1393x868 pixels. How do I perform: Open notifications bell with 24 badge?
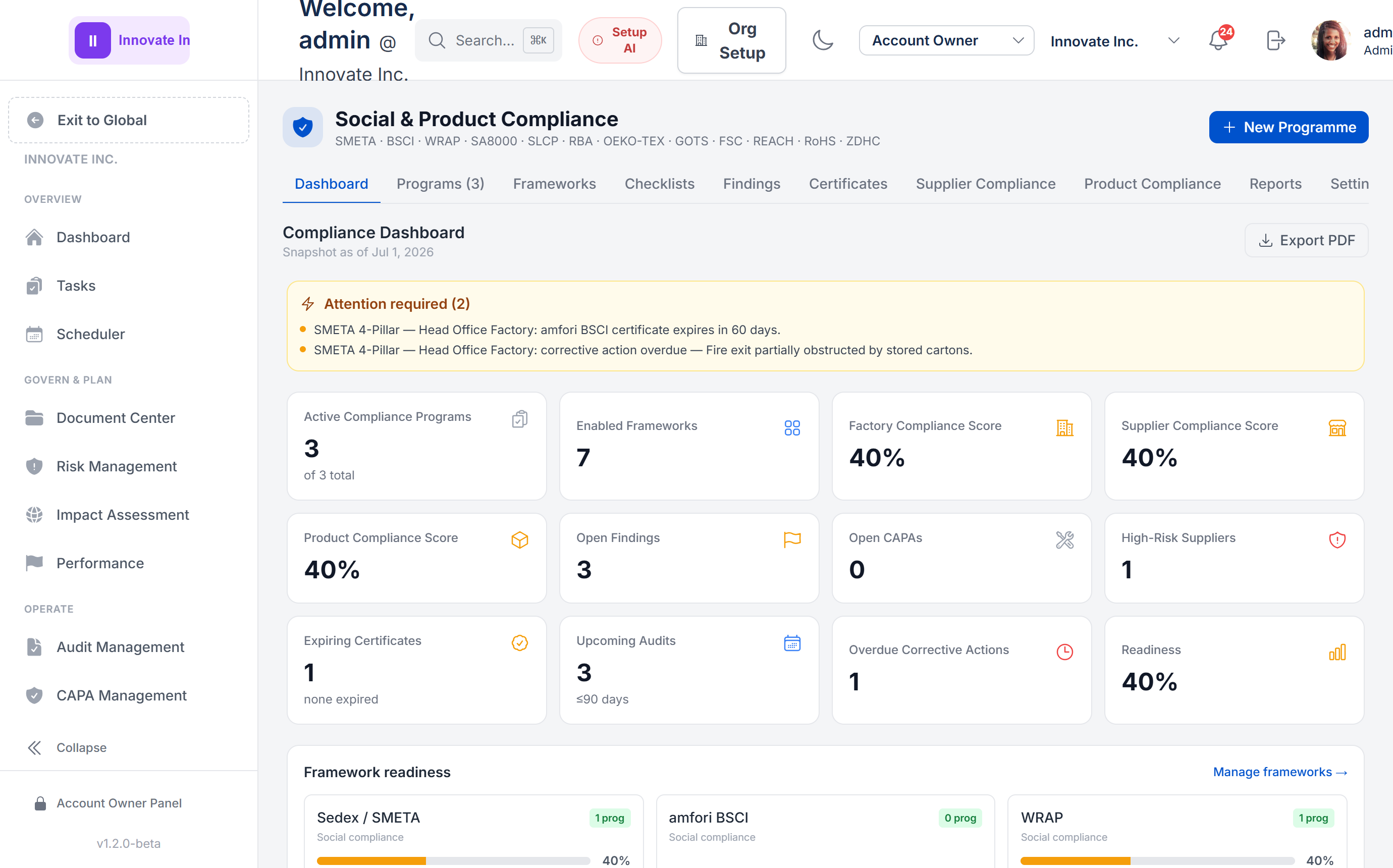point(1218,40)
